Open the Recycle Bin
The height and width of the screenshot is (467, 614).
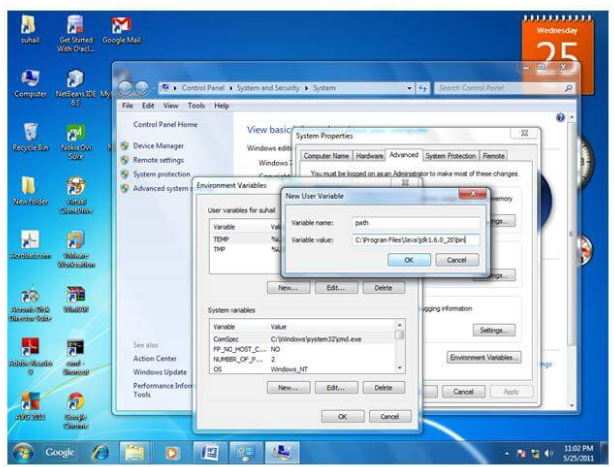(x=30, y=137)
